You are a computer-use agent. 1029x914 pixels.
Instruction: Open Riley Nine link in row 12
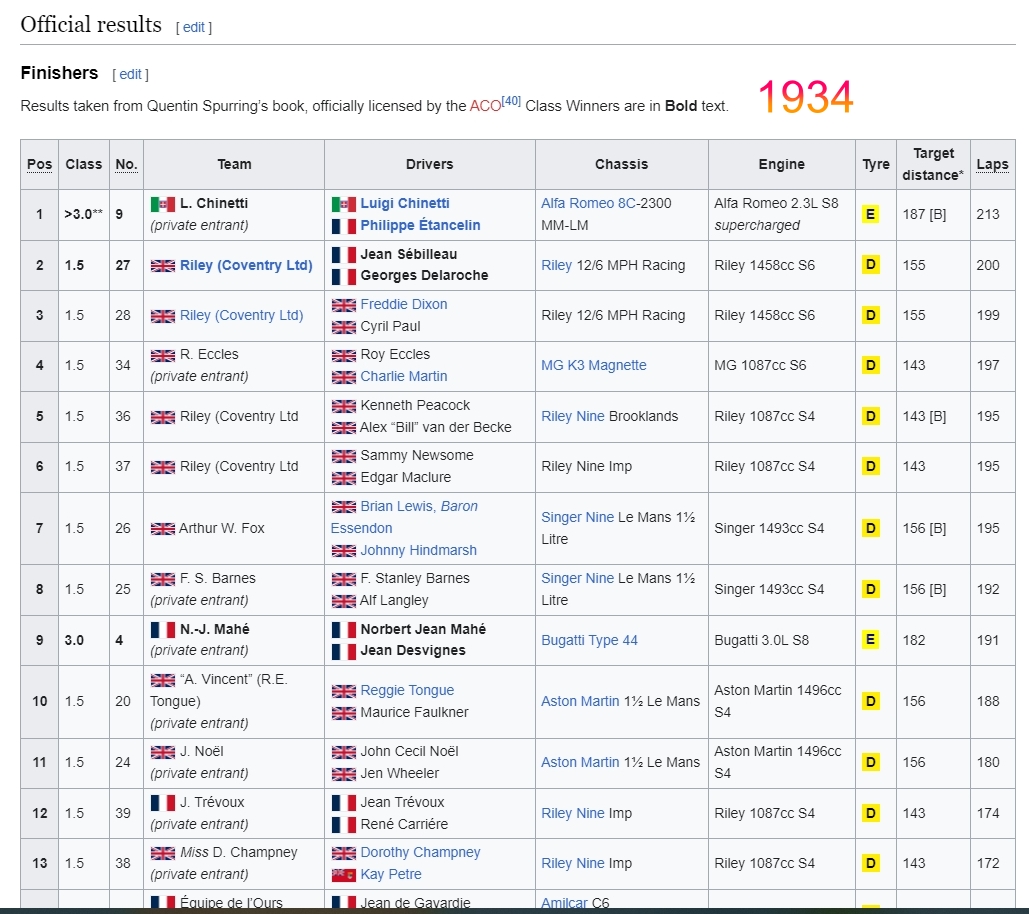(572, 813)
